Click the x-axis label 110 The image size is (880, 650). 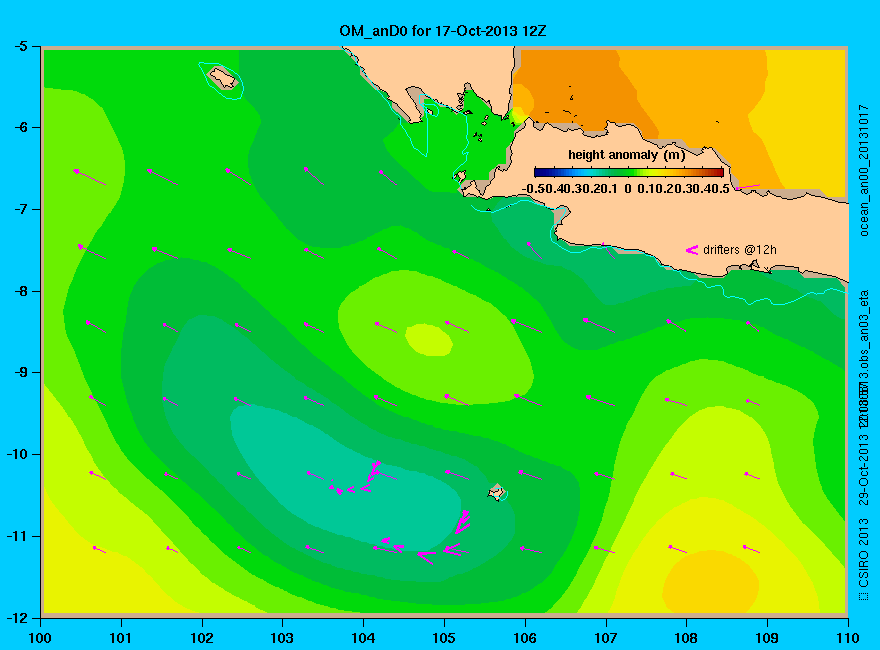847,638
